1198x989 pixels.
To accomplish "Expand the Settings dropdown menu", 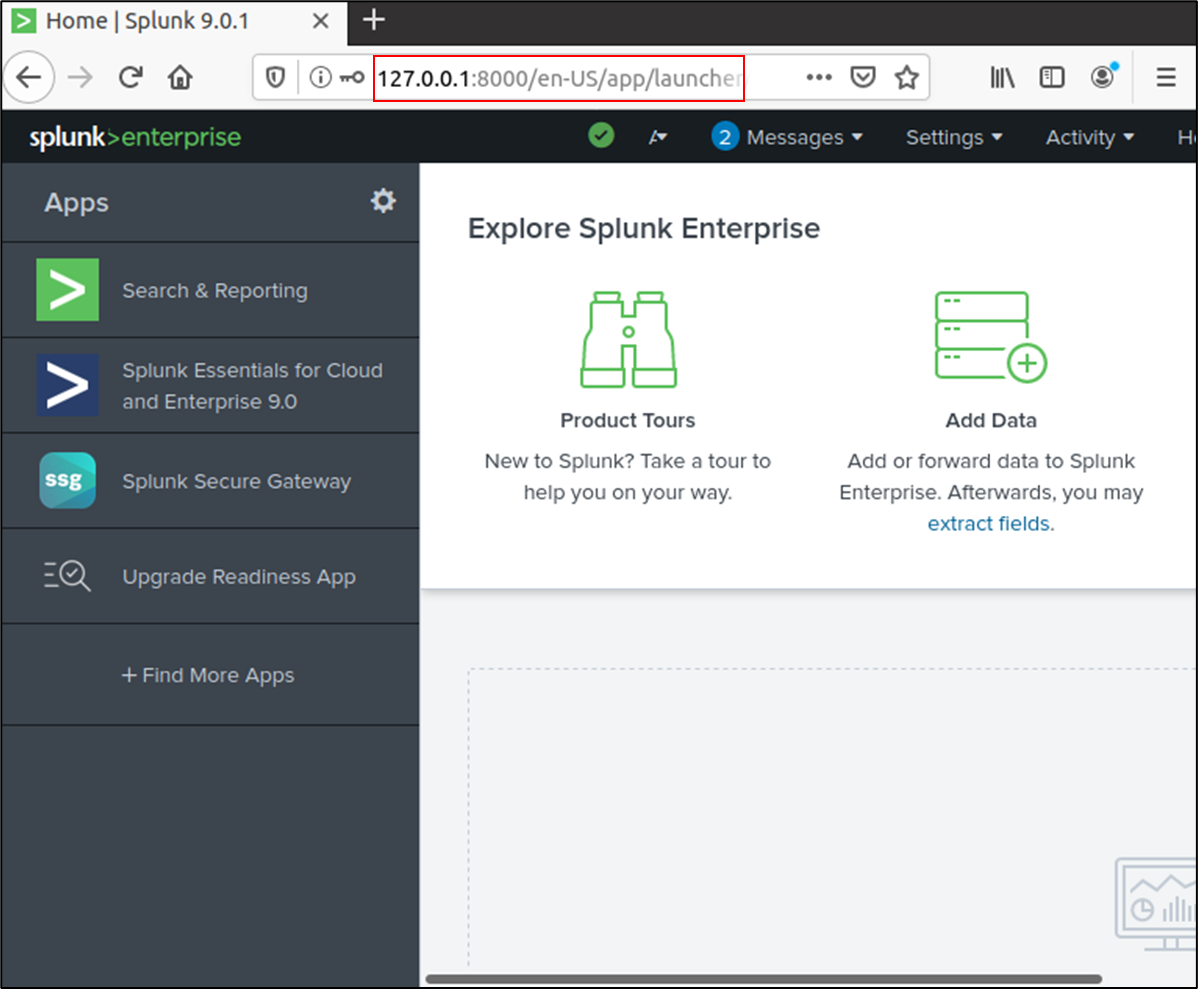I will 954,138.
